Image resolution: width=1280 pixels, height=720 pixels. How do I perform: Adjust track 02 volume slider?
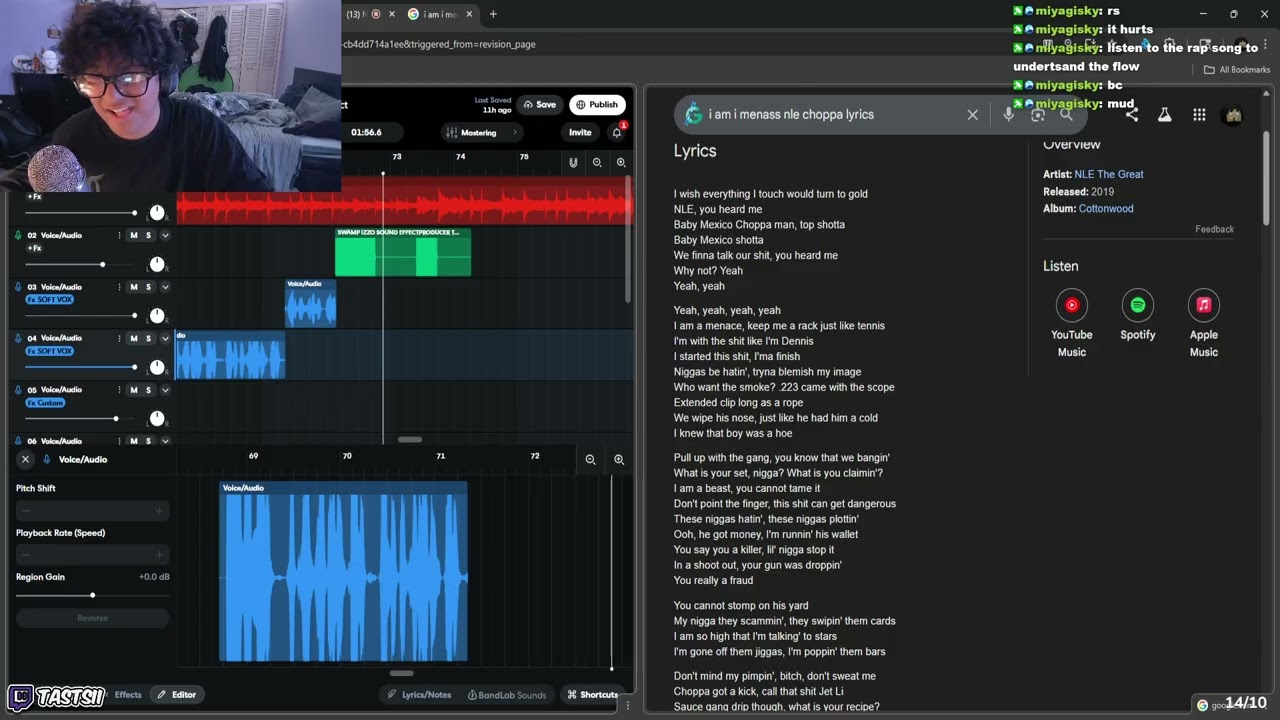click(x=80, y=264)
